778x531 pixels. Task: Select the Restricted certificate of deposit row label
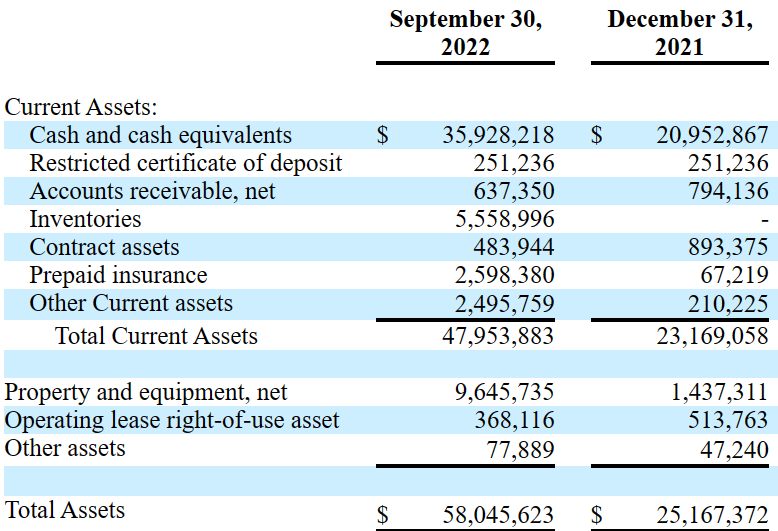pos(186,163)
